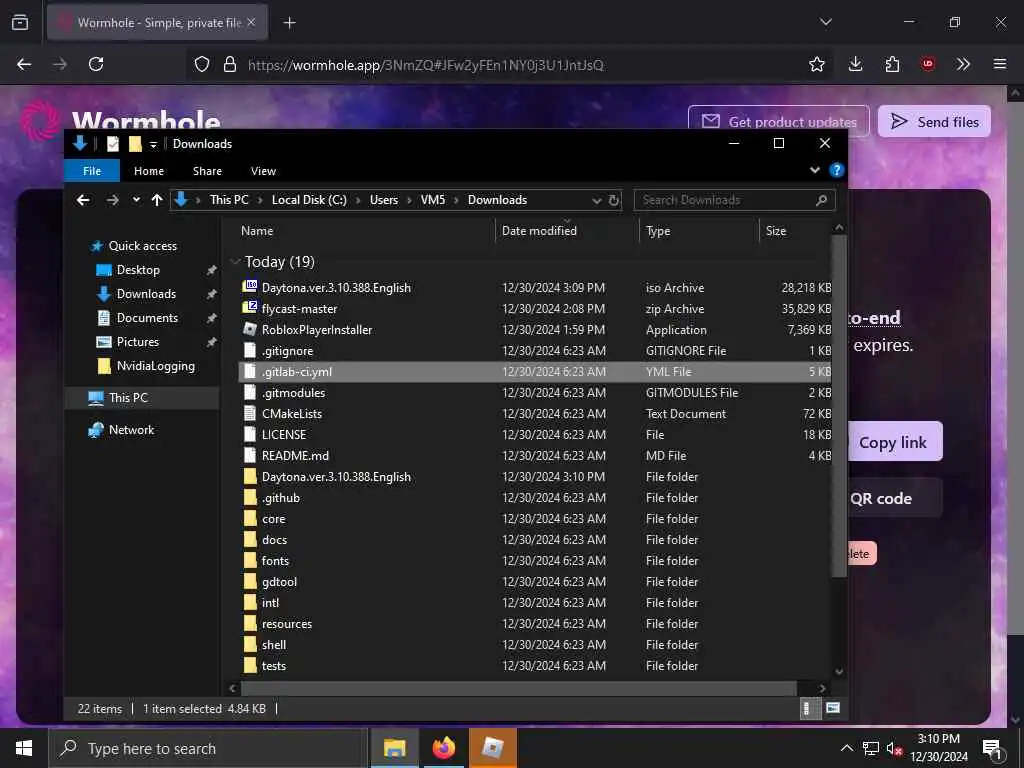Refresh the Downloads folder in the address bar
This screenshot has height=768, width=1024.
pos(614,200)
